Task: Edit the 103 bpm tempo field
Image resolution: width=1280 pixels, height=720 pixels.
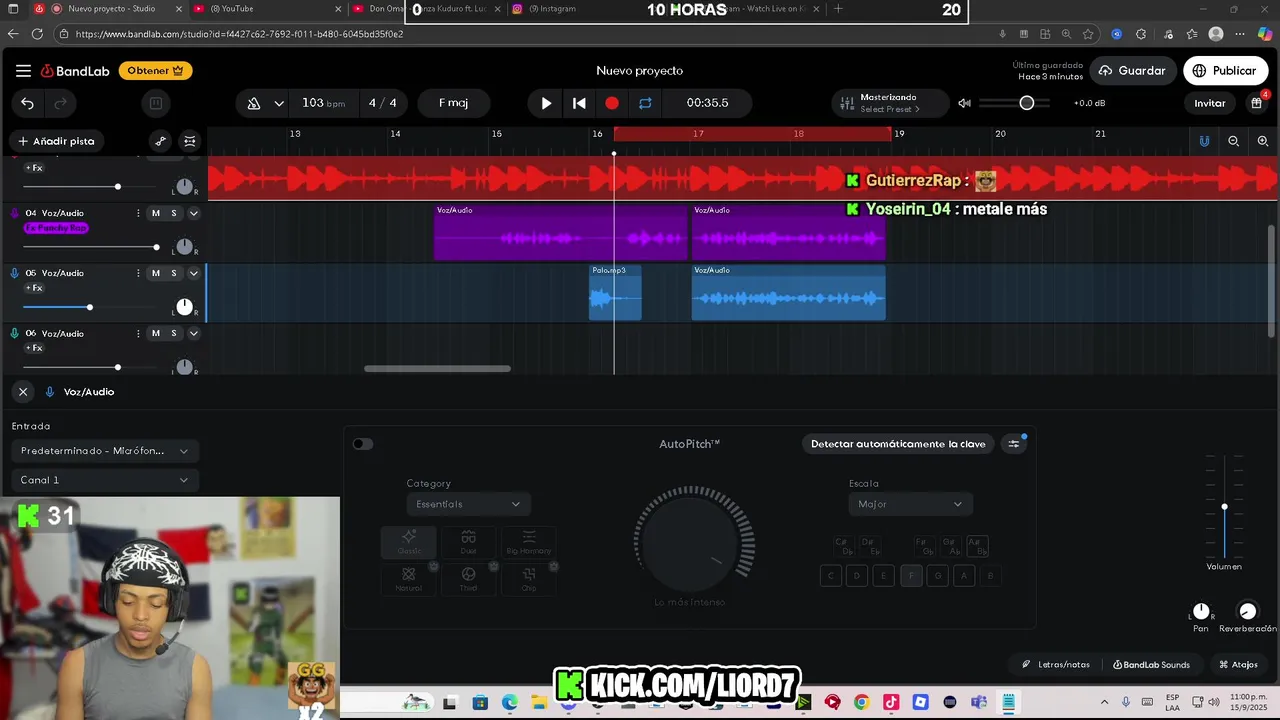Action: 323,103
